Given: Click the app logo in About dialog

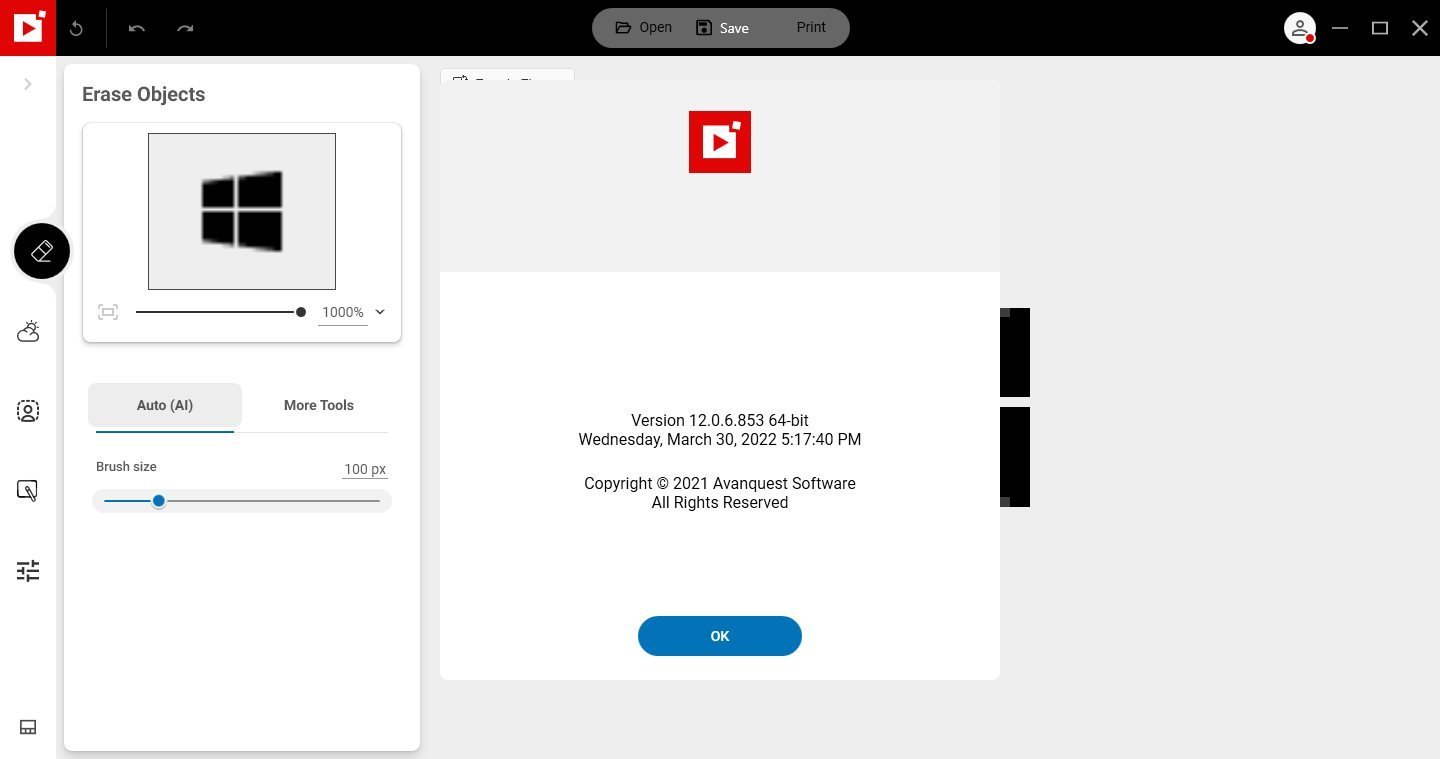Looking at the screenshot, I should click(720, 142).
